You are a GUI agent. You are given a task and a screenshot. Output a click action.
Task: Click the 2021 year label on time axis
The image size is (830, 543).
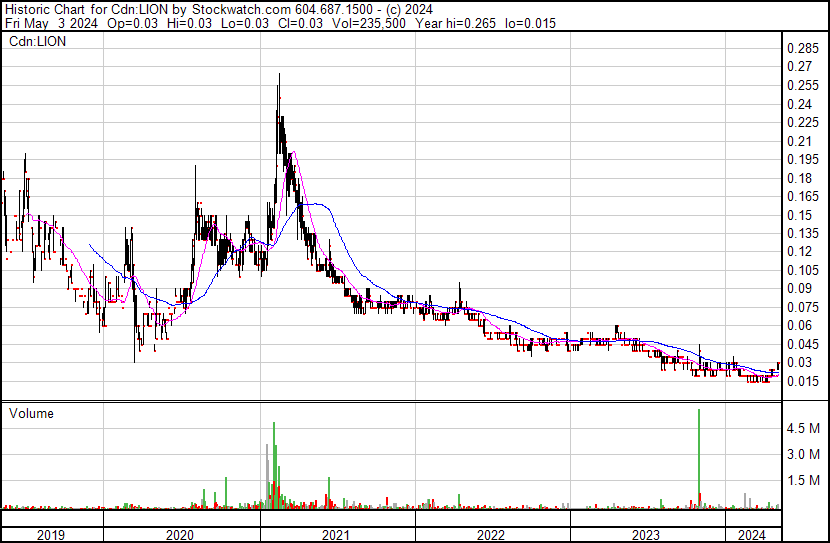tap(336, 535)
